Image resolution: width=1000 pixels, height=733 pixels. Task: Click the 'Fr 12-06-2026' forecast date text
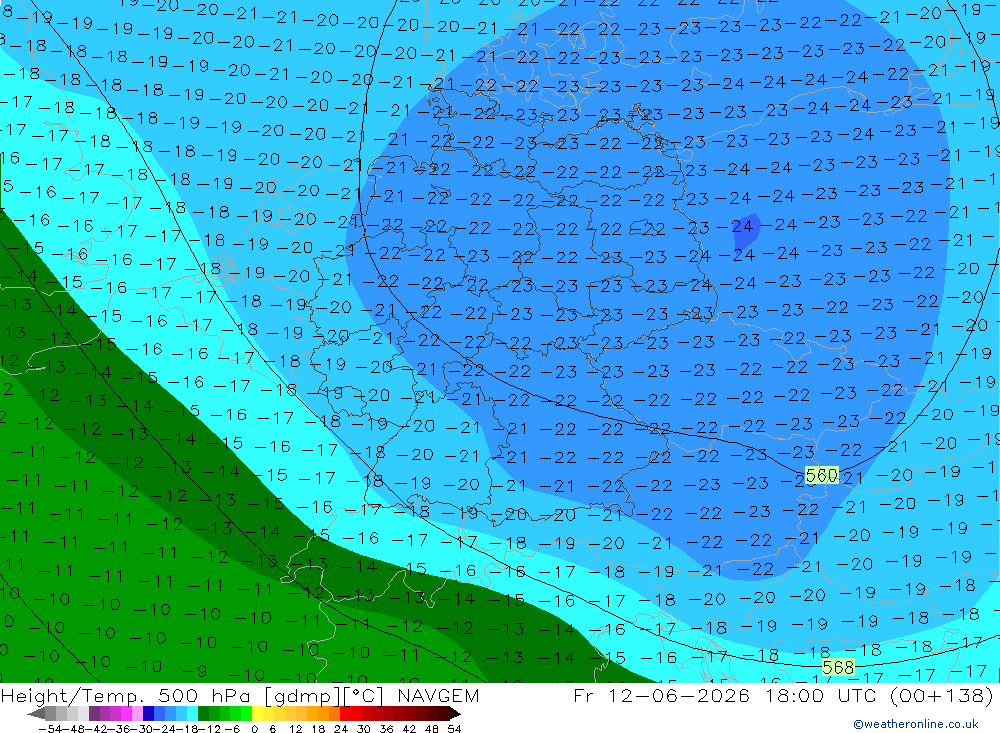point(661,695)
